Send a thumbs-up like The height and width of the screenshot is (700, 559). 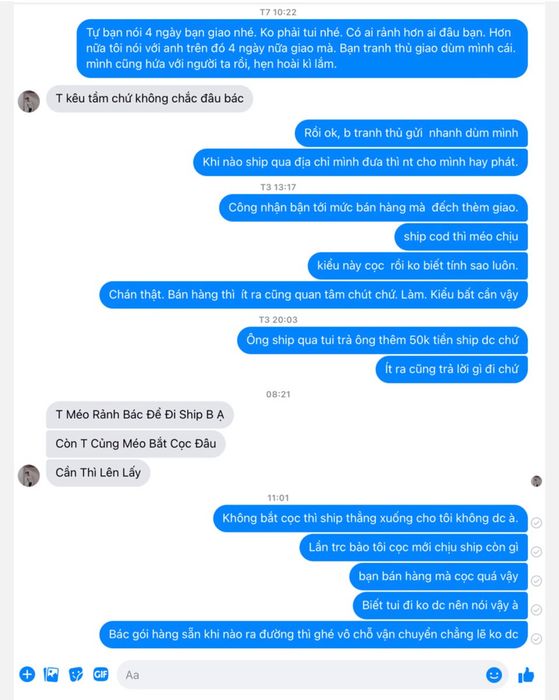tap(526, 675)
